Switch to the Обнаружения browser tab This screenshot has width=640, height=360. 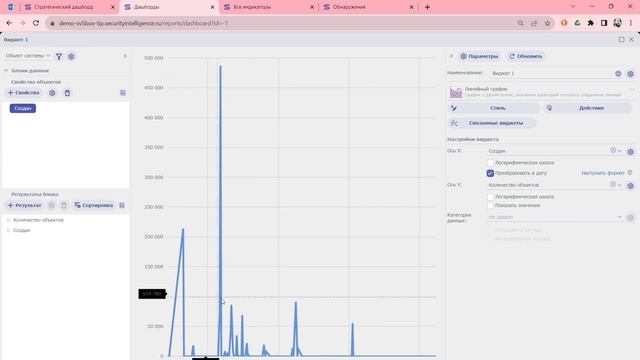coord(367,7)
